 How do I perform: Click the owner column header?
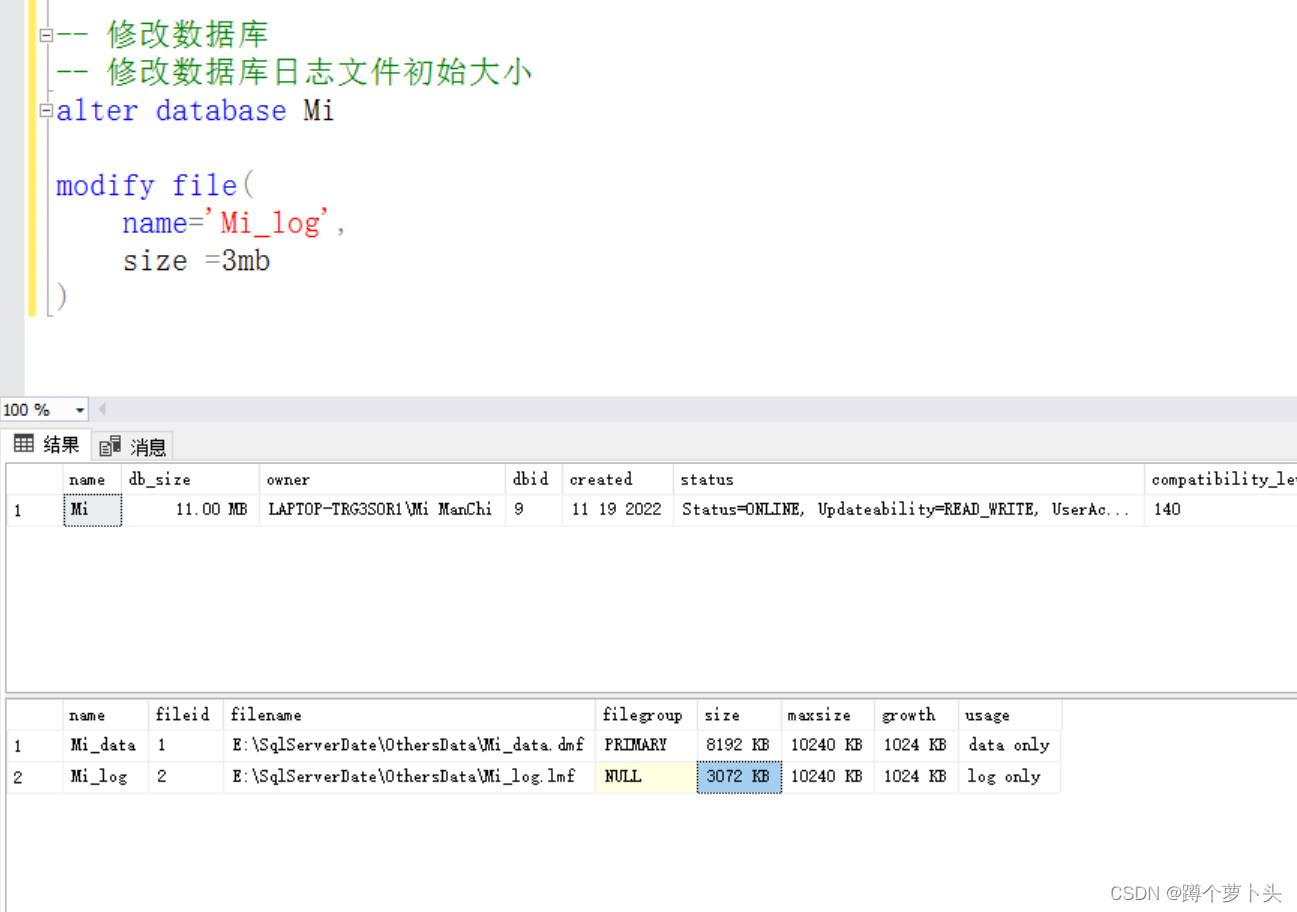(382, 480)
